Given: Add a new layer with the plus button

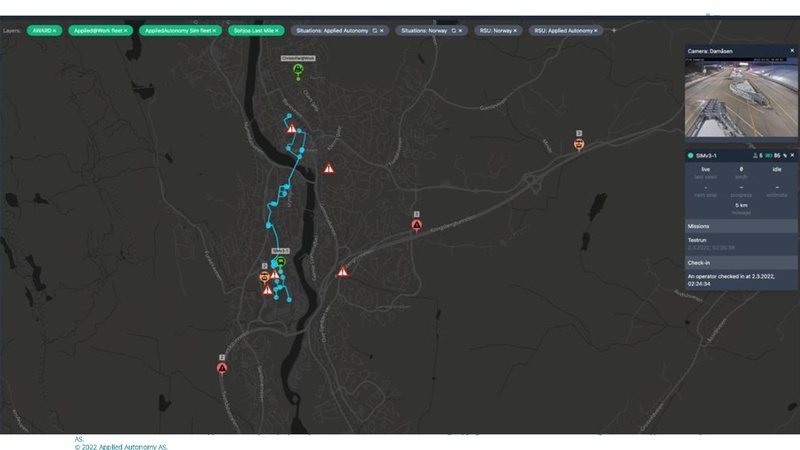Looking at the screenshot, I should coord(614,30).
